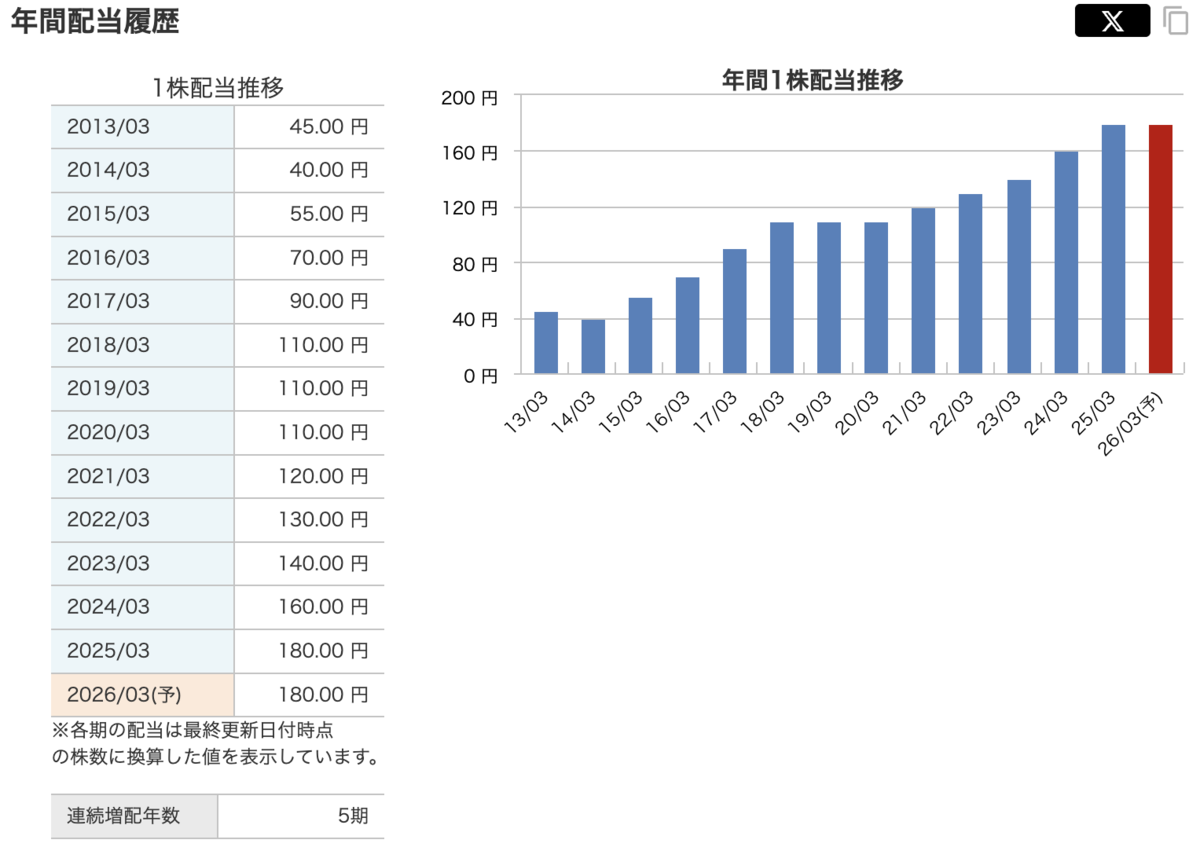Click the 200 円 axis label
1200x847 pixels.
click(469, 97)
